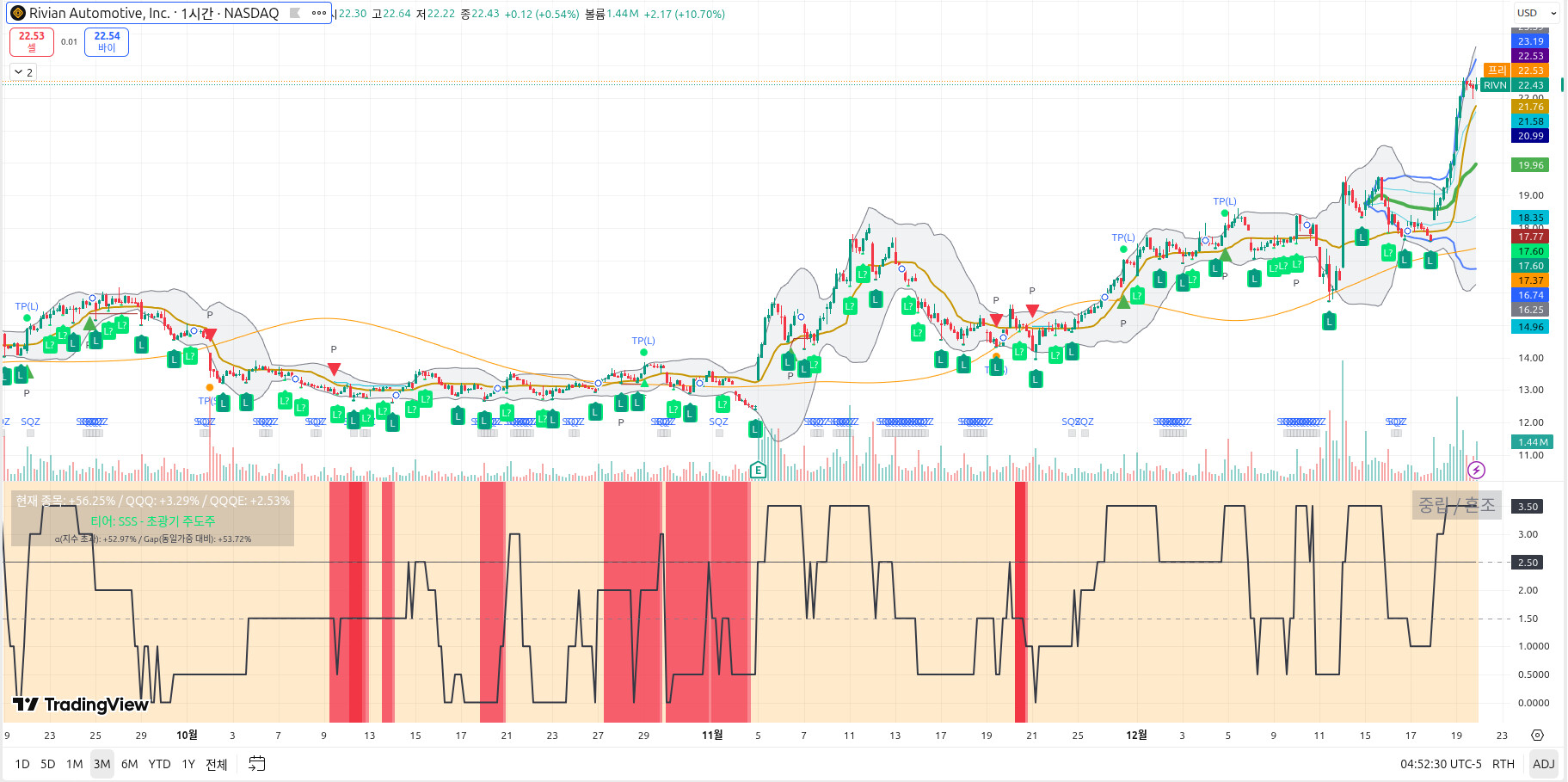
Task: Open the custom date range calendar icon
Action: tap(256, 764)
